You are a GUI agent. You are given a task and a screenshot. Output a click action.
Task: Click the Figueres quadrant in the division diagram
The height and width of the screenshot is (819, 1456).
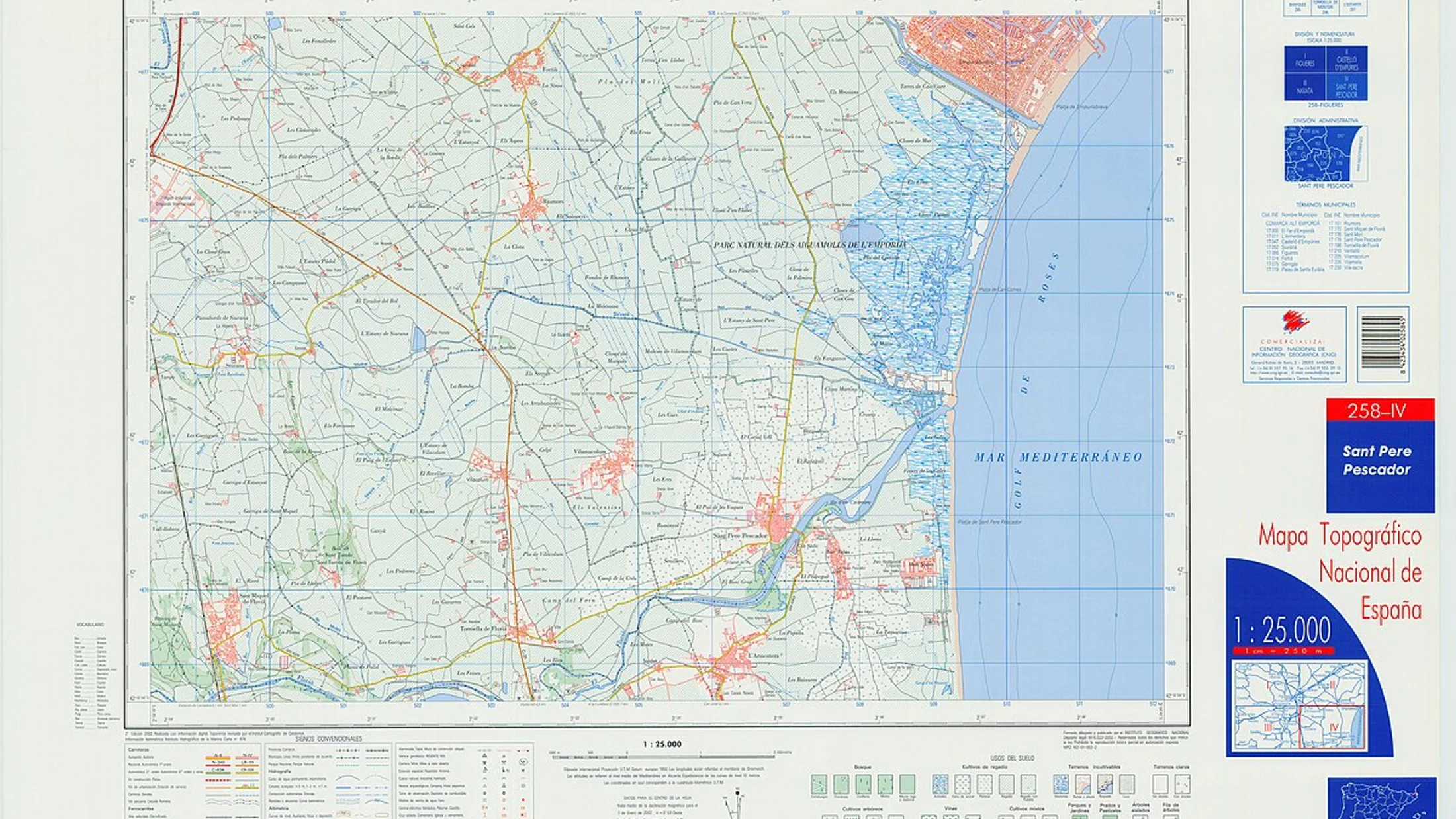pos(1304,60)
